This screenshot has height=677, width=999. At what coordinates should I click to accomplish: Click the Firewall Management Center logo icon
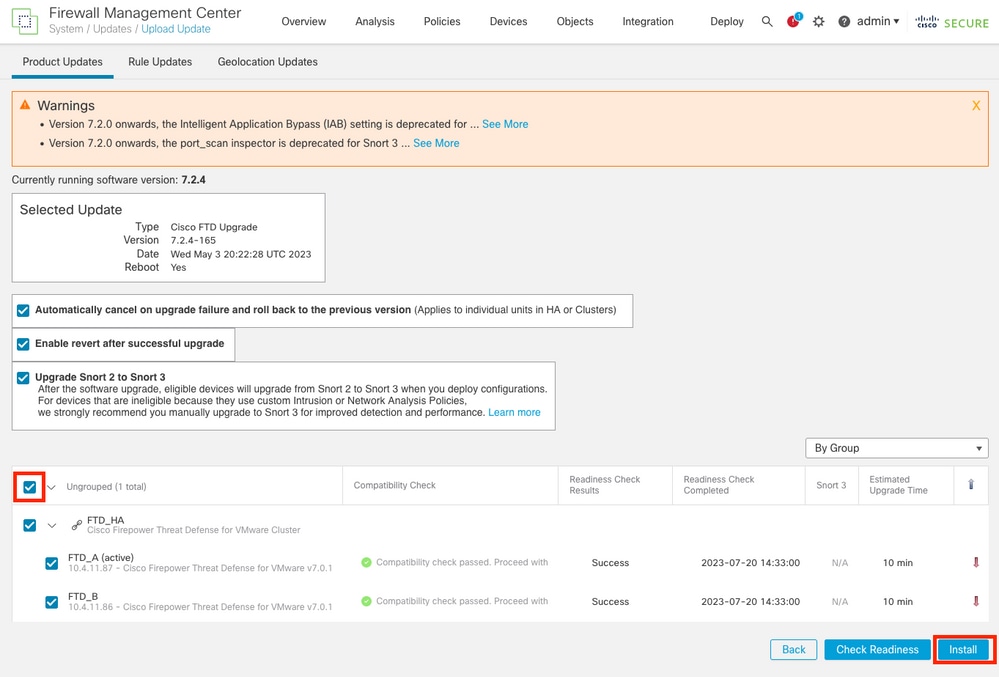[25, 22]
